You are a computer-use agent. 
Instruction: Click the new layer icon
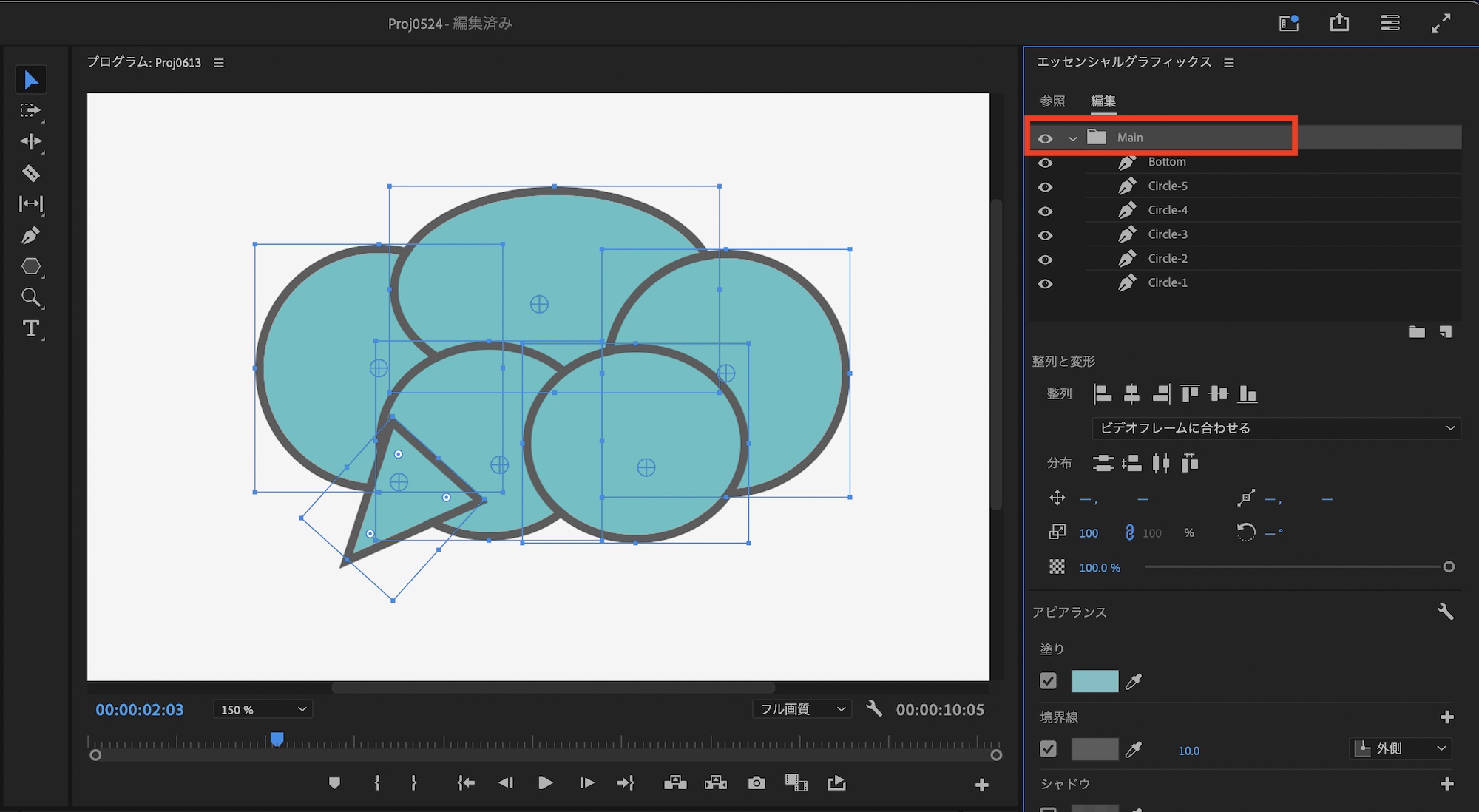click(1445, 332)
